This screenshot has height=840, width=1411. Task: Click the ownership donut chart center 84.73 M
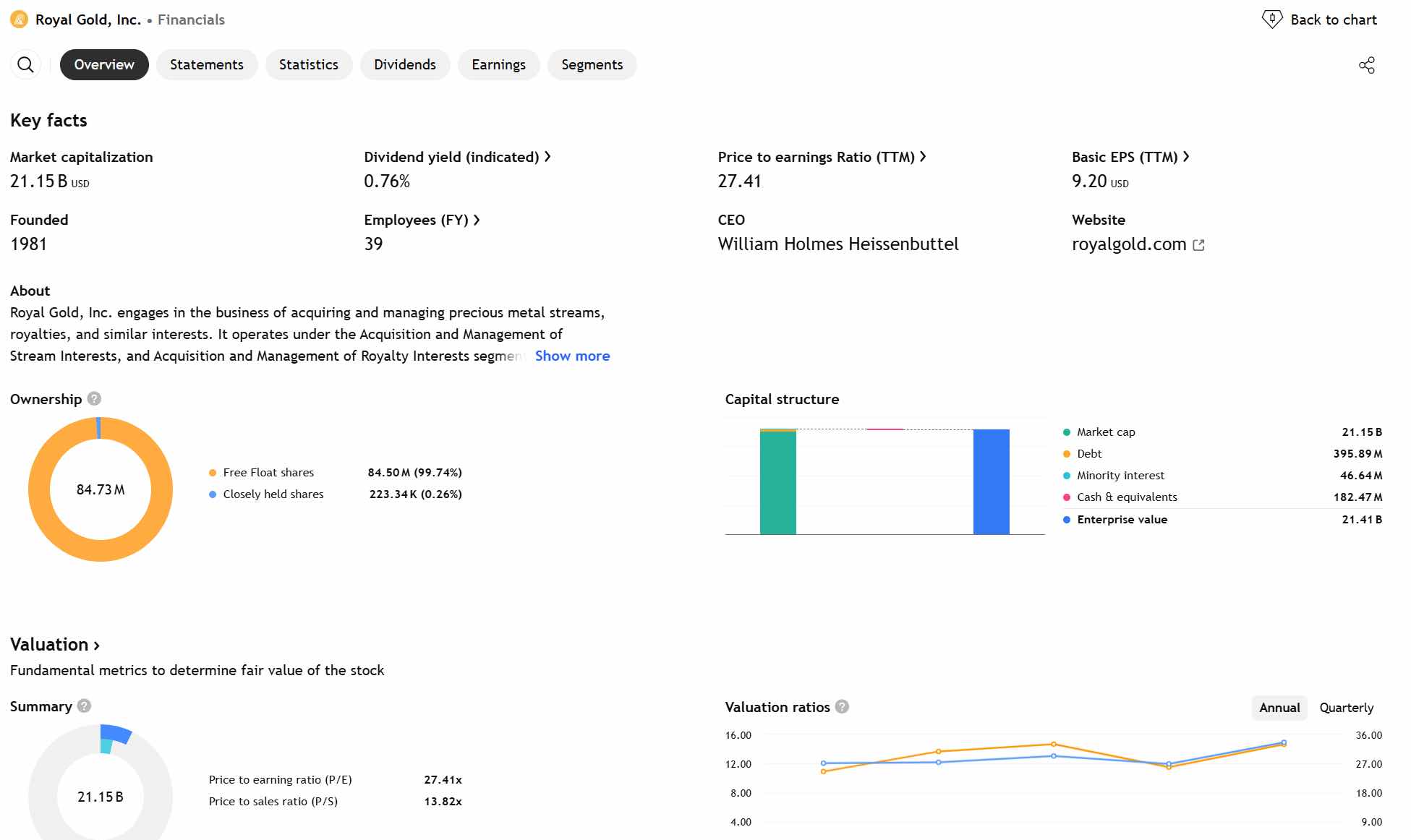pyautogui.click(x=101, y=489)
